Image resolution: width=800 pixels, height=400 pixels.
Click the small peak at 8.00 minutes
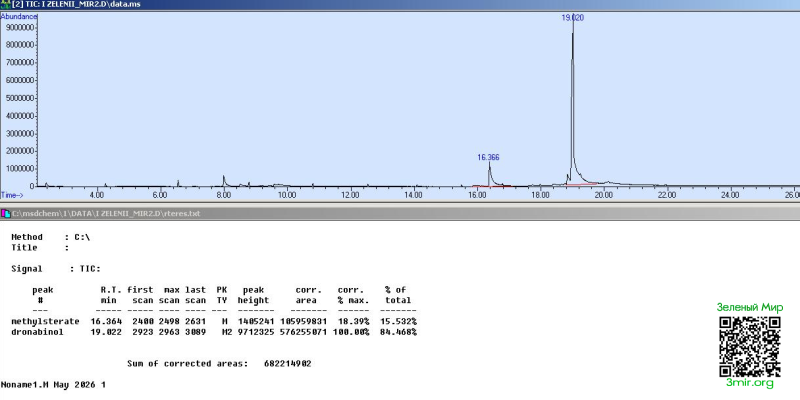click(x=223, y=181)
